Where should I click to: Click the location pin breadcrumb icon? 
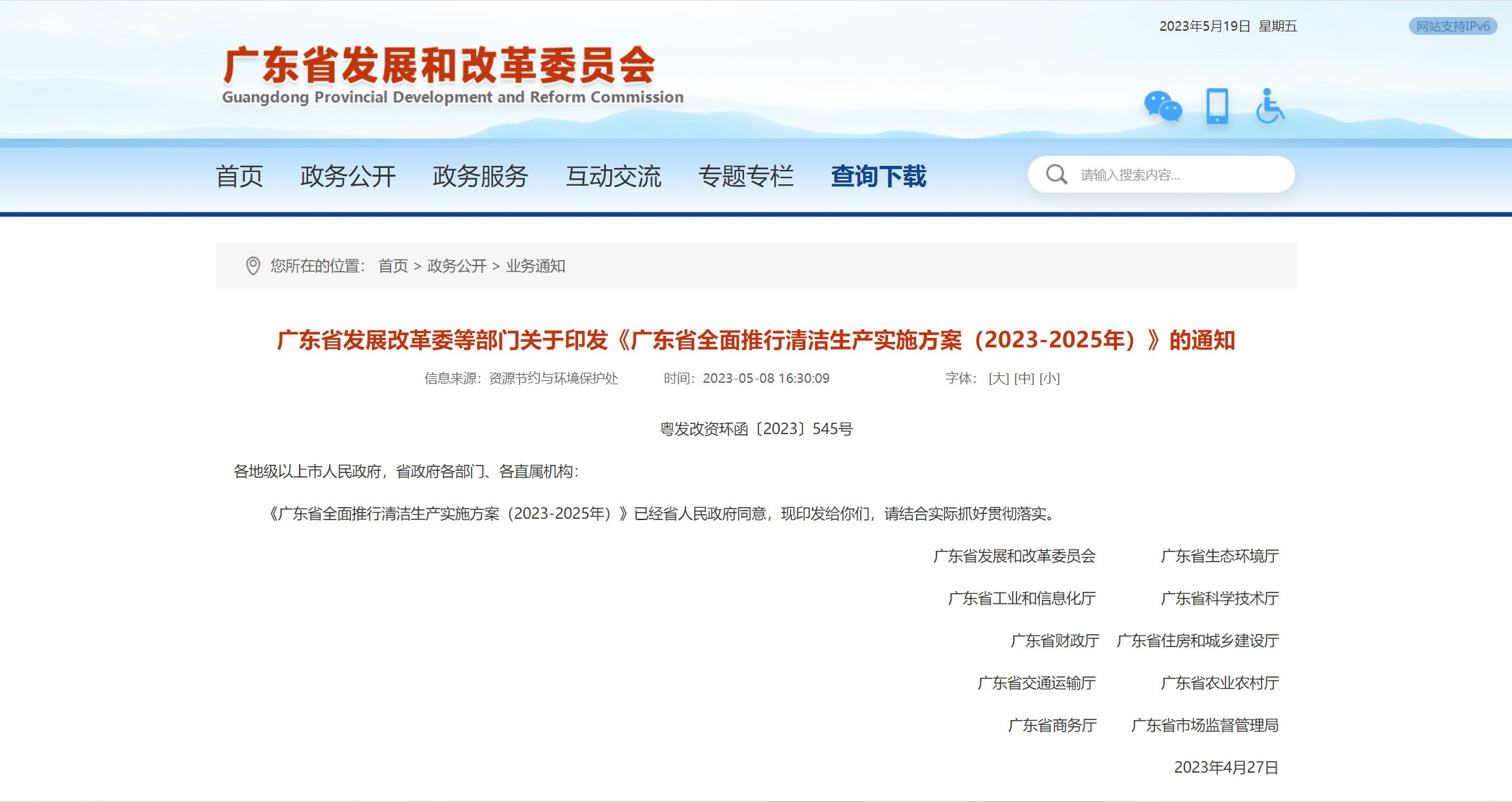pos(253,266)
